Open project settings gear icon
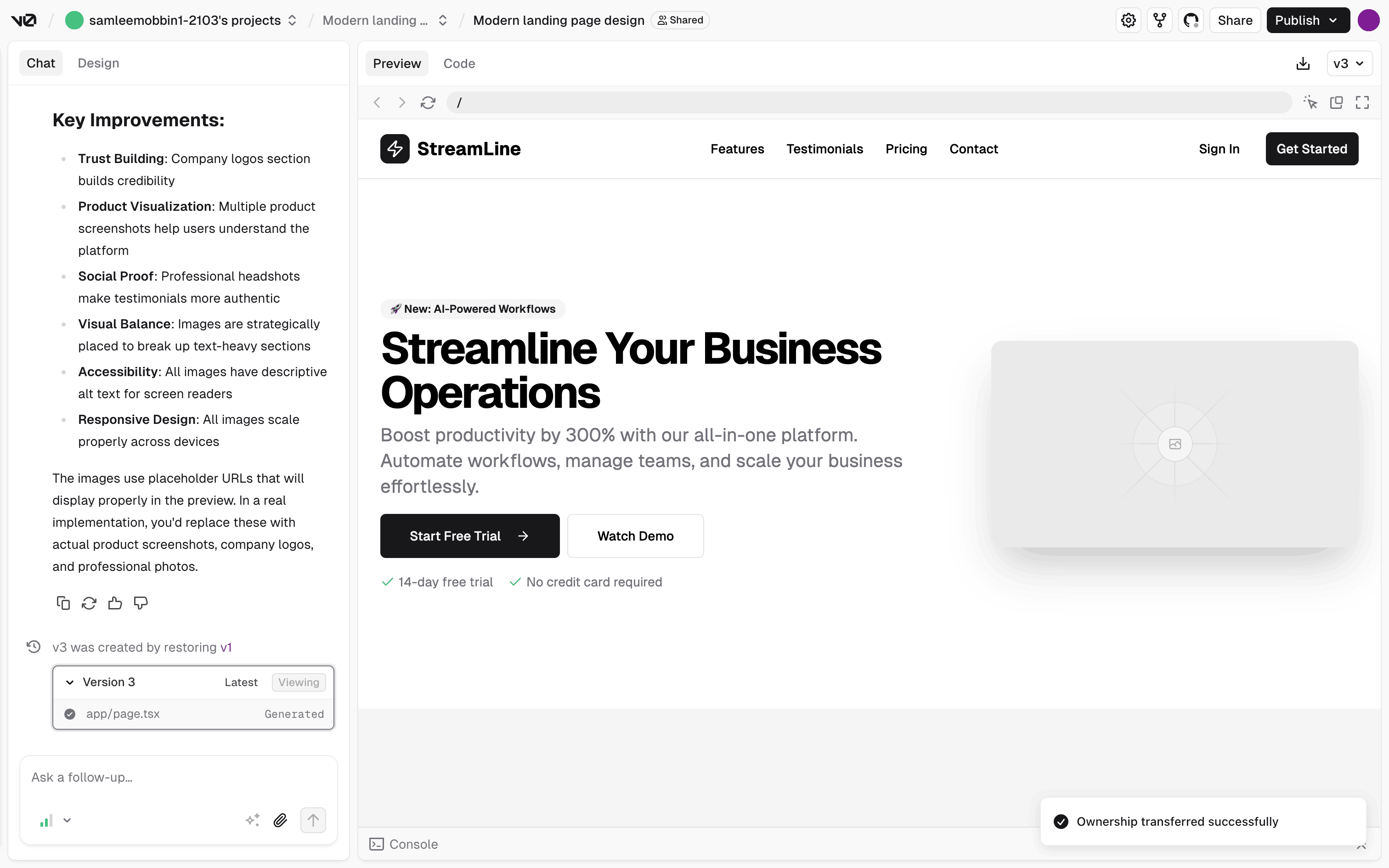Screen dimensions: 1389x868 (1129, 21)
